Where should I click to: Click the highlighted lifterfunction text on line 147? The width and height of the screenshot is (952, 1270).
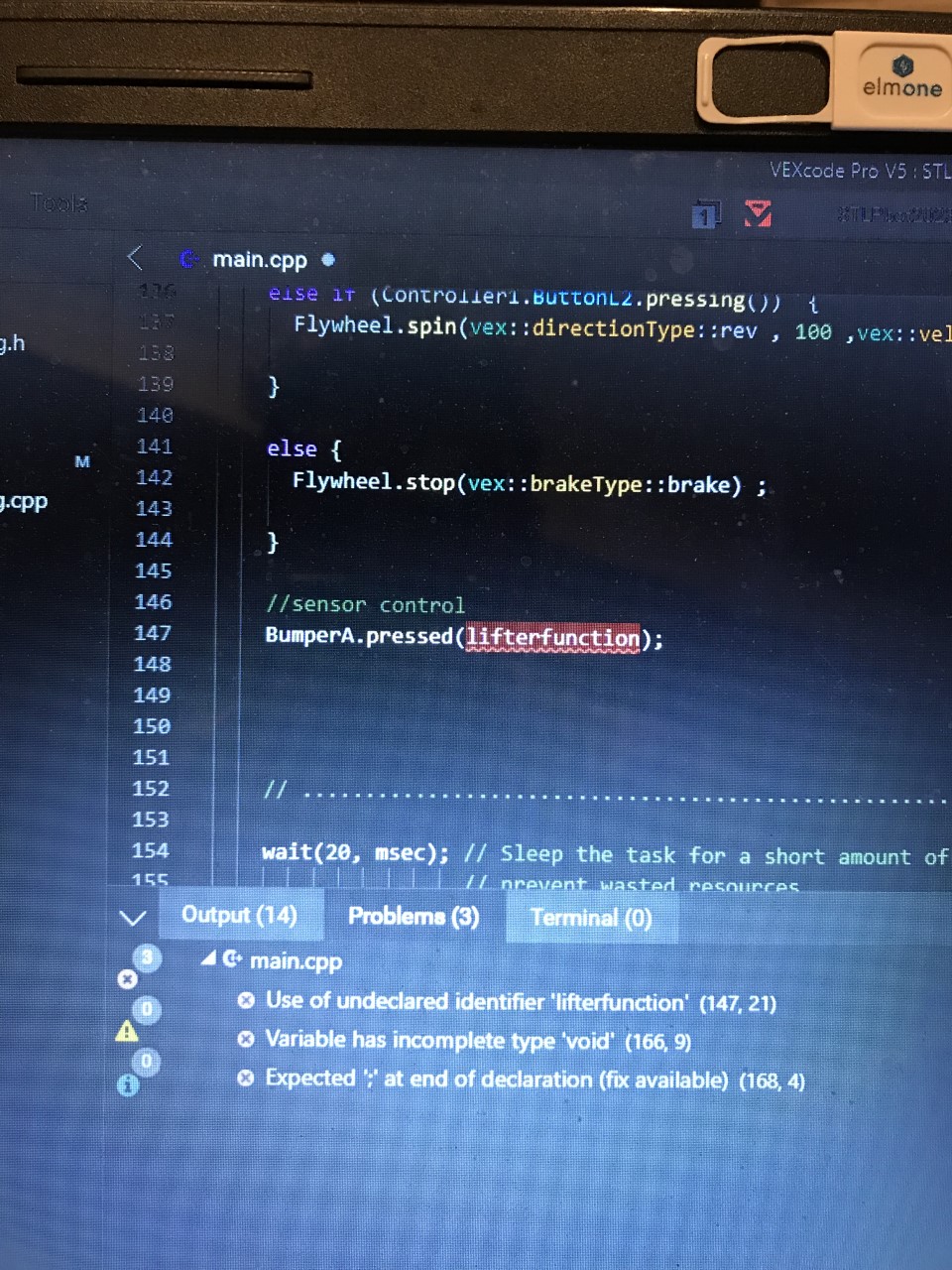[553, 637]
